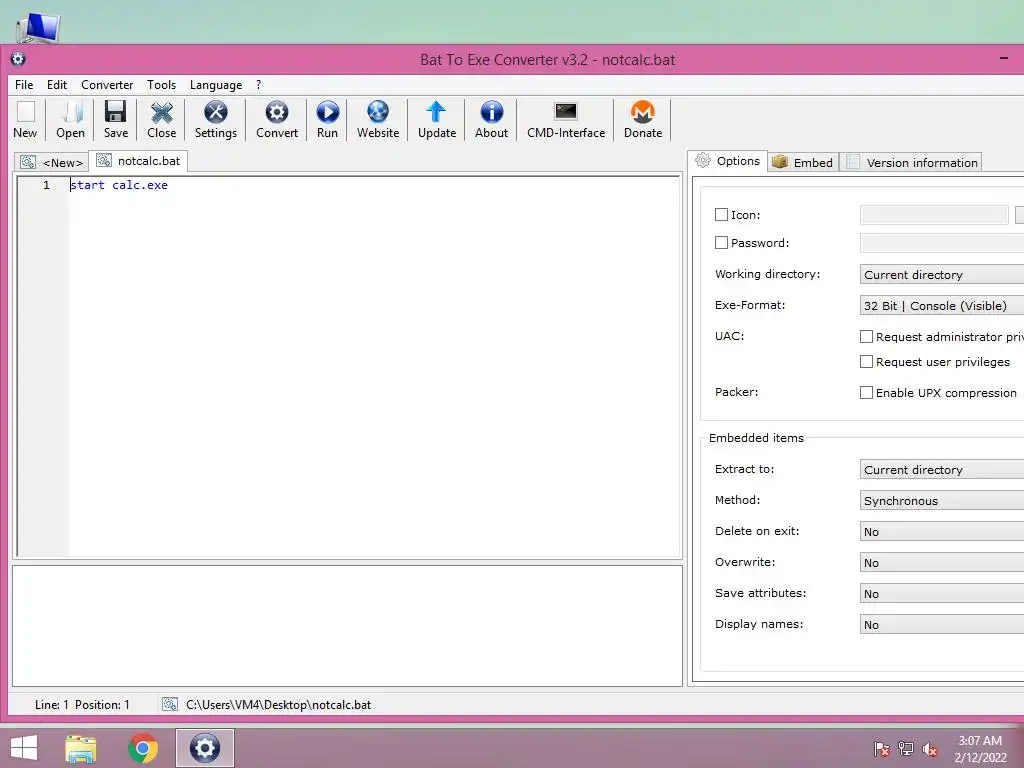The width and height of the screenshot is (1024, 768).
Task: Click the 'start calc.exe' code line
Action: (x=119, y=185)
